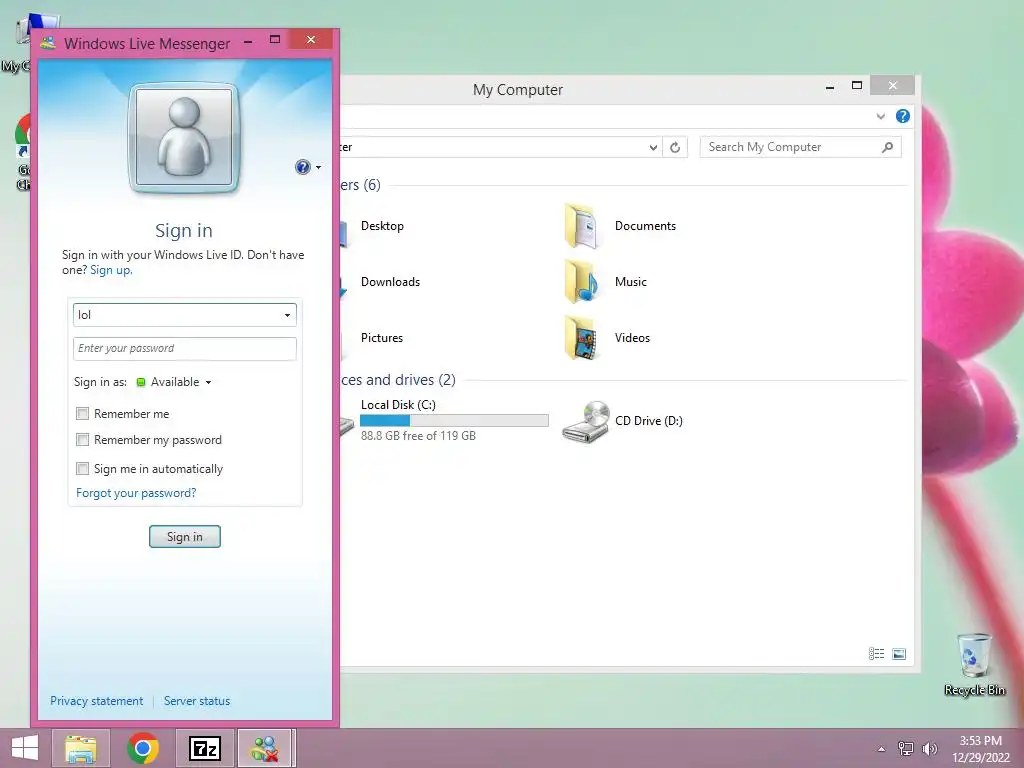Click the search magnifier icon in My Computer
This screenshot has width=1024, height=768.
[887, 148]
